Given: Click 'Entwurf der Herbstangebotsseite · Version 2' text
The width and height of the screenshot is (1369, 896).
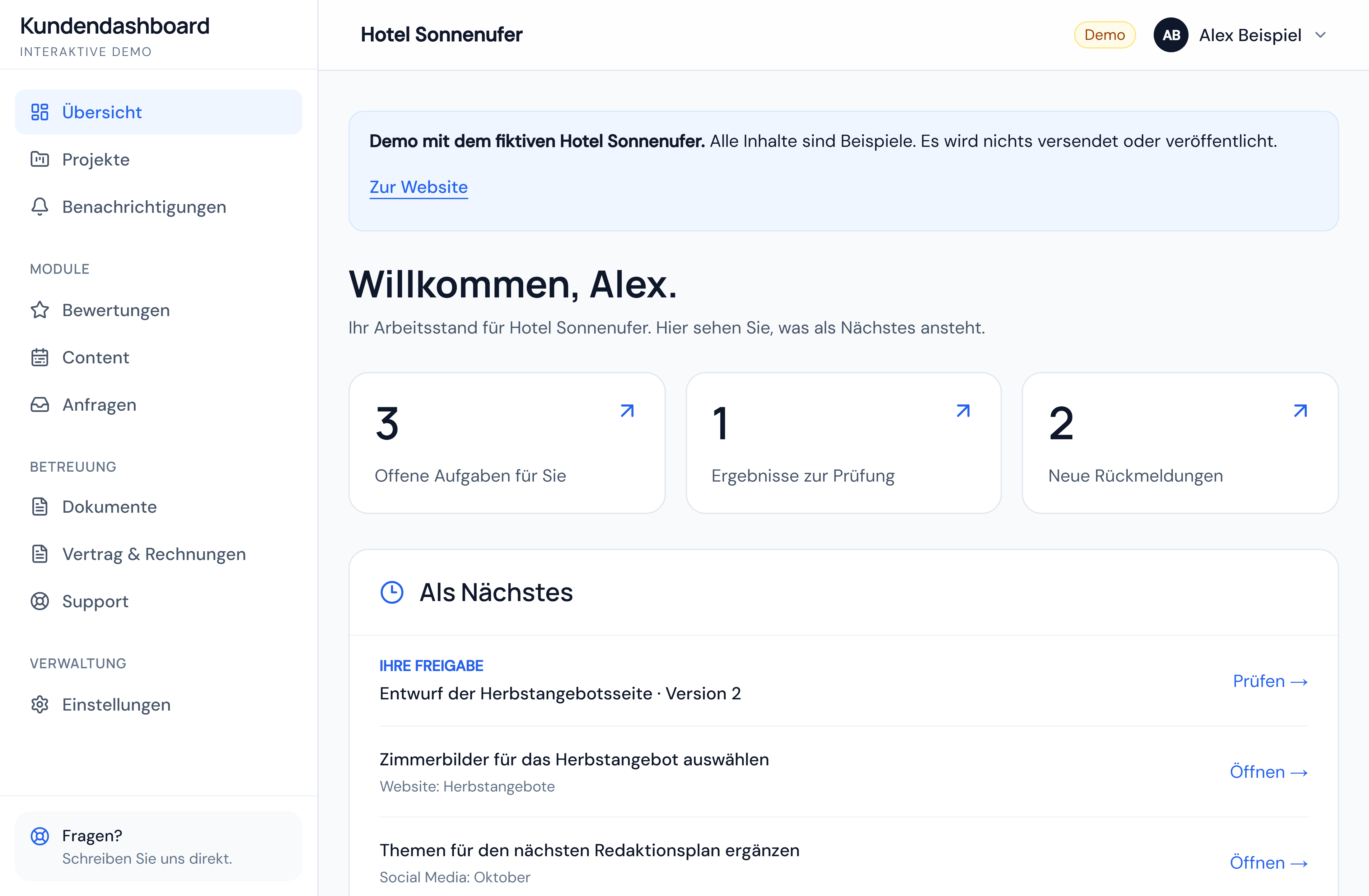Looking at the screenshot, I should pyautogui.click(x=560, y=693).
